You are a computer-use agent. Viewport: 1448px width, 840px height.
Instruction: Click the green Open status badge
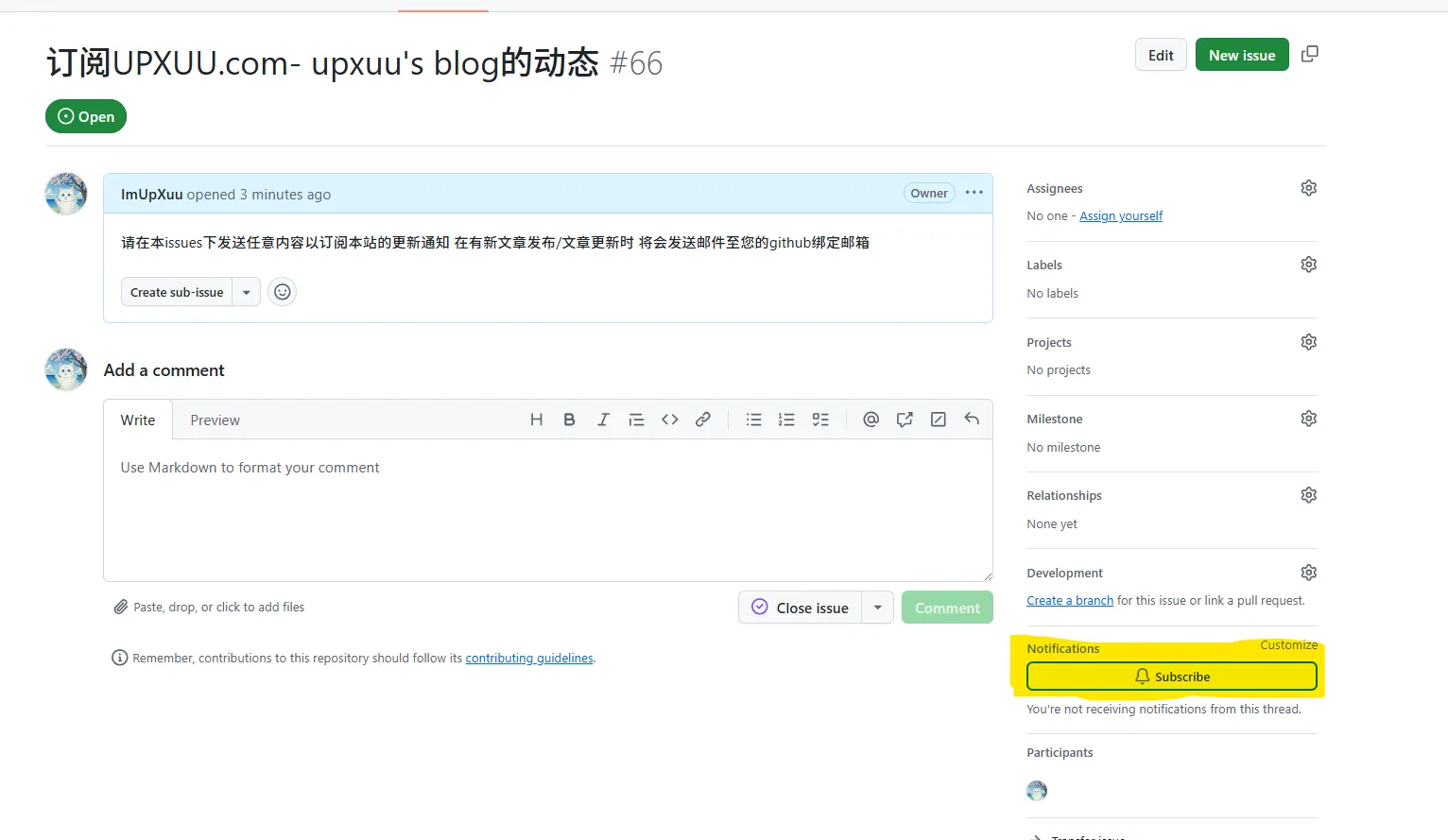point(86,116)
